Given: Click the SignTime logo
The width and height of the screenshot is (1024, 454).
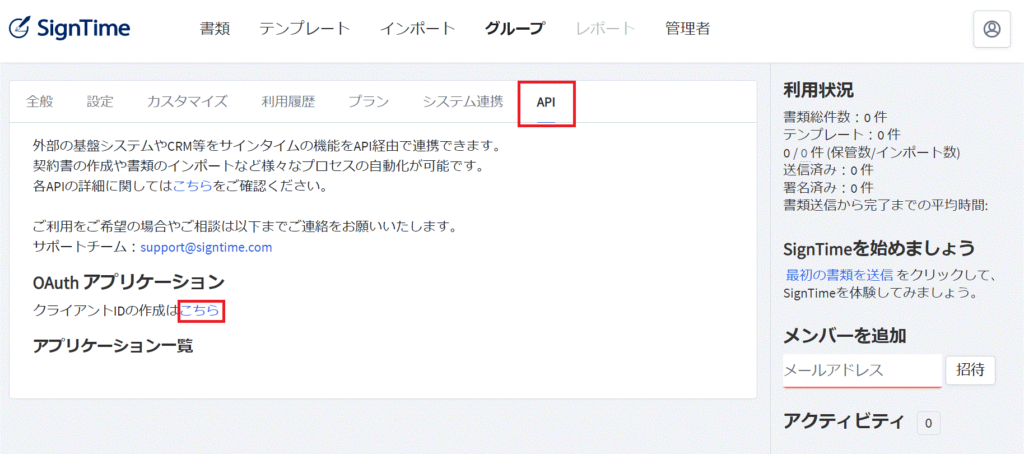Looking at the screenshot, I should [x=69, y=28].
